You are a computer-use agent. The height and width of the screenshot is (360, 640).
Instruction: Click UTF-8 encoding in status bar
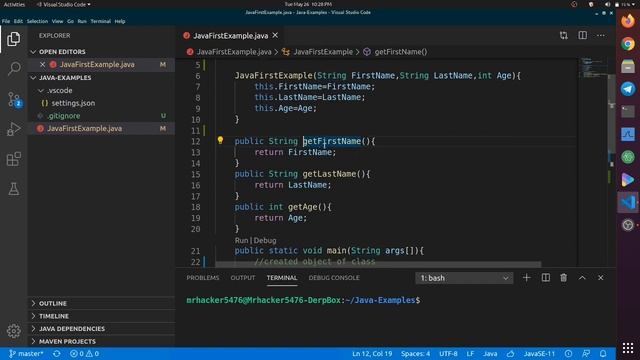tap(448, 353)
